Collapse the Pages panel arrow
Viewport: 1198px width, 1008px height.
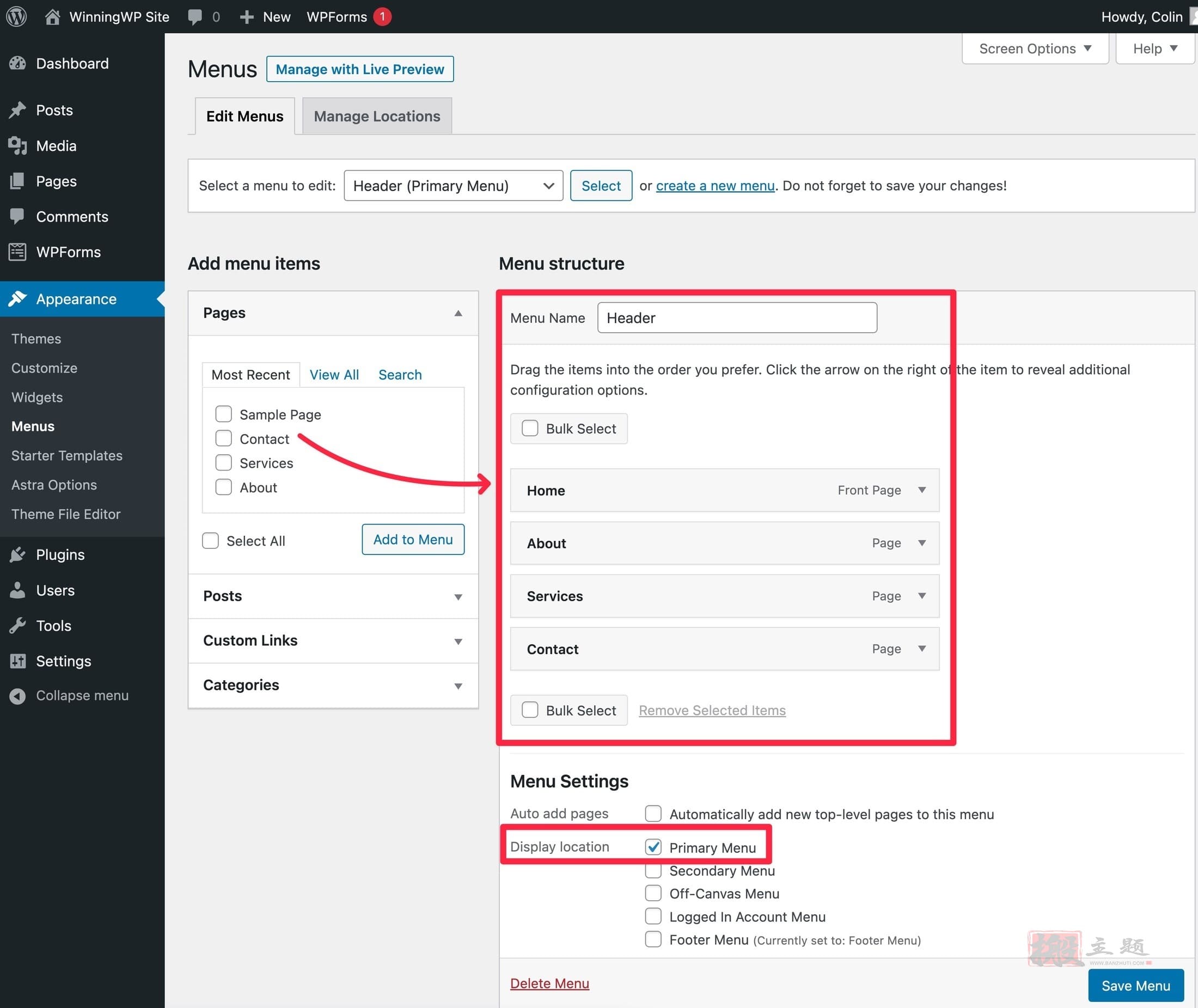tap(458, 313)
